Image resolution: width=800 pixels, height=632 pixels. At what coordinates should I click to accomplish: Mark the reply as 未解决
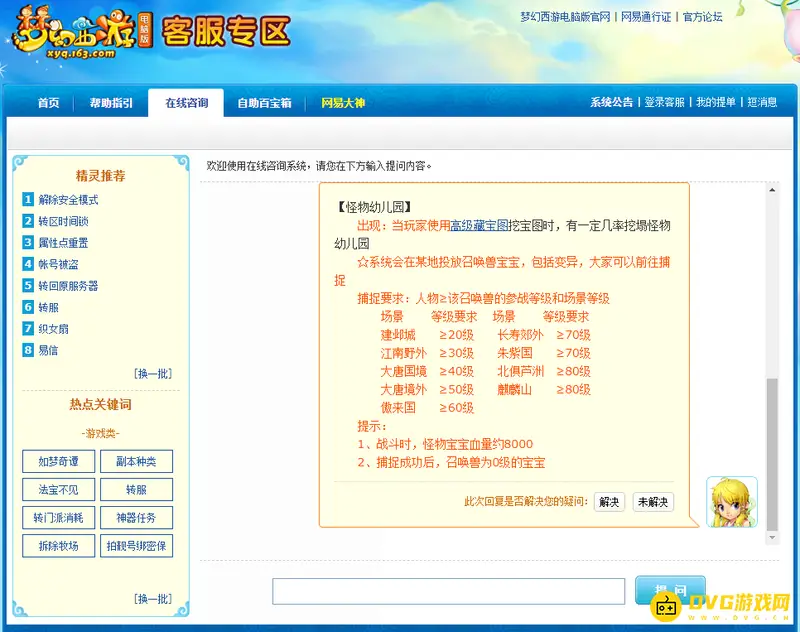(653, 502)
